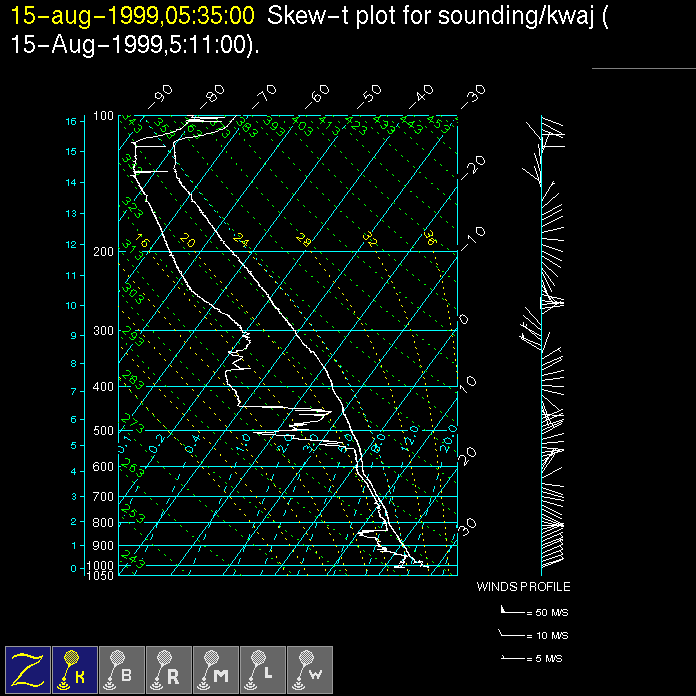This screenshot has width=696, height=696.
Task: Select the K sounding station icon
Action: [x=75, y=669]
